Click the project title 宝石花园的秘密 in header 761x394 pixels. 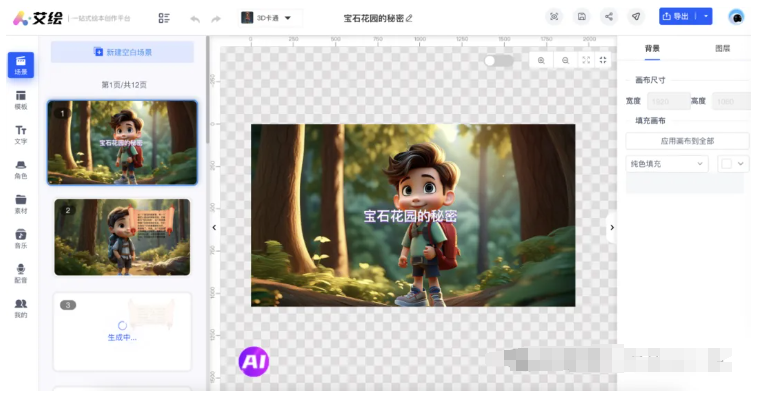coord(373,18)
